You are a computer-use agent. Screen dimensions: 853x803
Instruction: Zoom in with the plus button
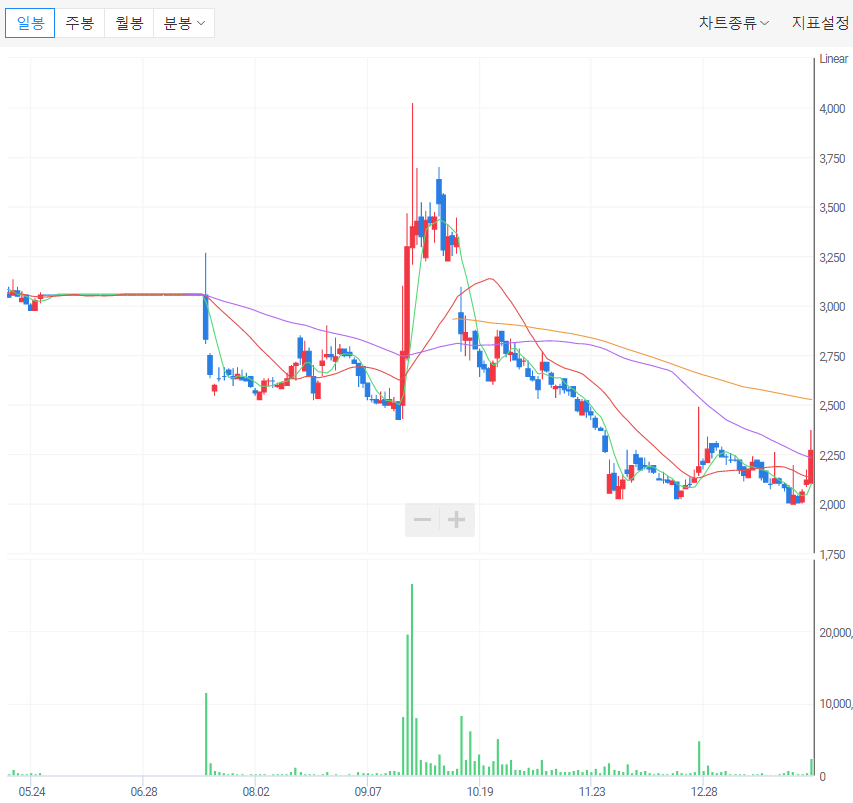456,520
